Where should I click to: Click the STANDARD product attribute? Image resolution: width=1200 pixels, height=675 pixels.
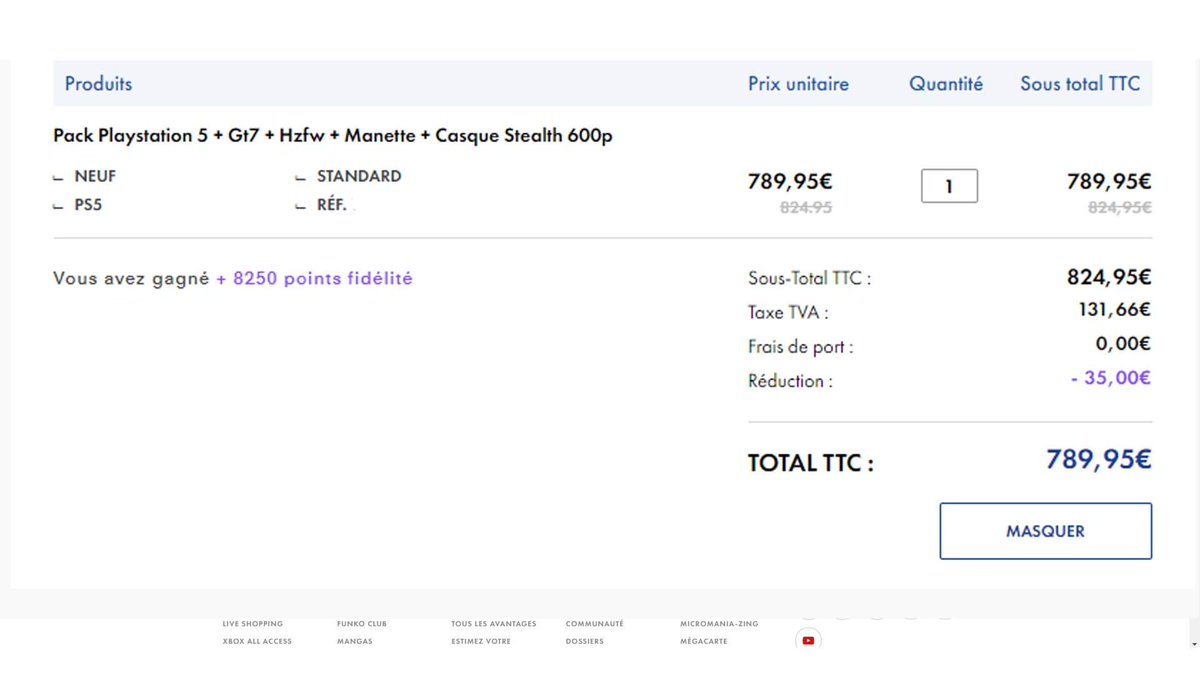click(359, 176)
